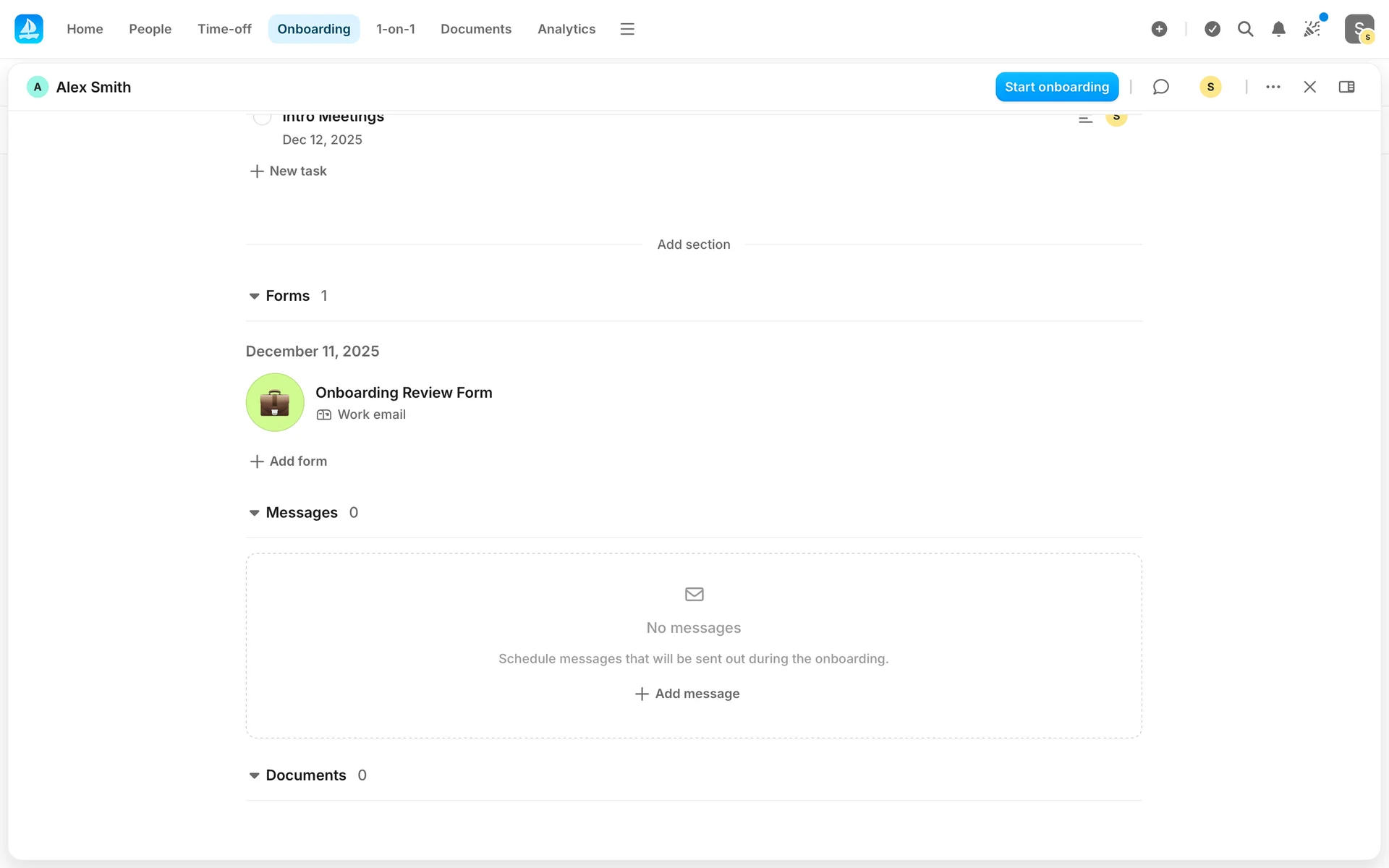Toggle the side panel layout icon
This screenshot has height=868, width=1389.
(1346, 87)
